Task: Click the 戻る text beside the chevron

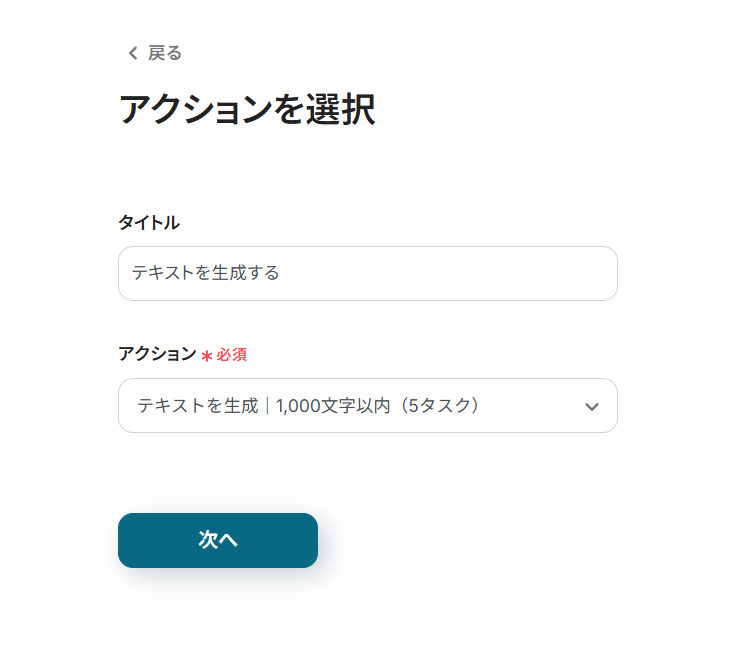Action: (x=165, y=54)
